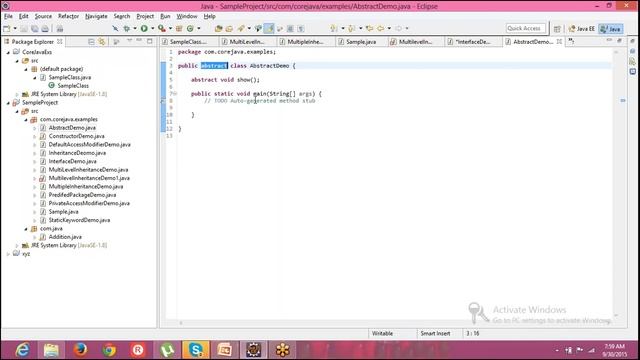Click Collapse All in Package Explorer
The width and height of the screenshot is (640, 360).
91,42
